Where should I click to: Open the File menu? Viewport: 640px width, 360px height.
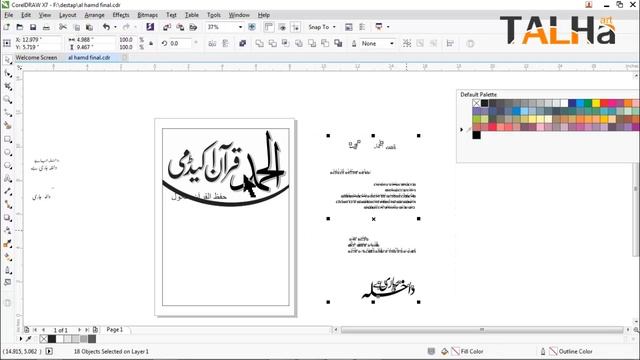(x=9, y=15)
